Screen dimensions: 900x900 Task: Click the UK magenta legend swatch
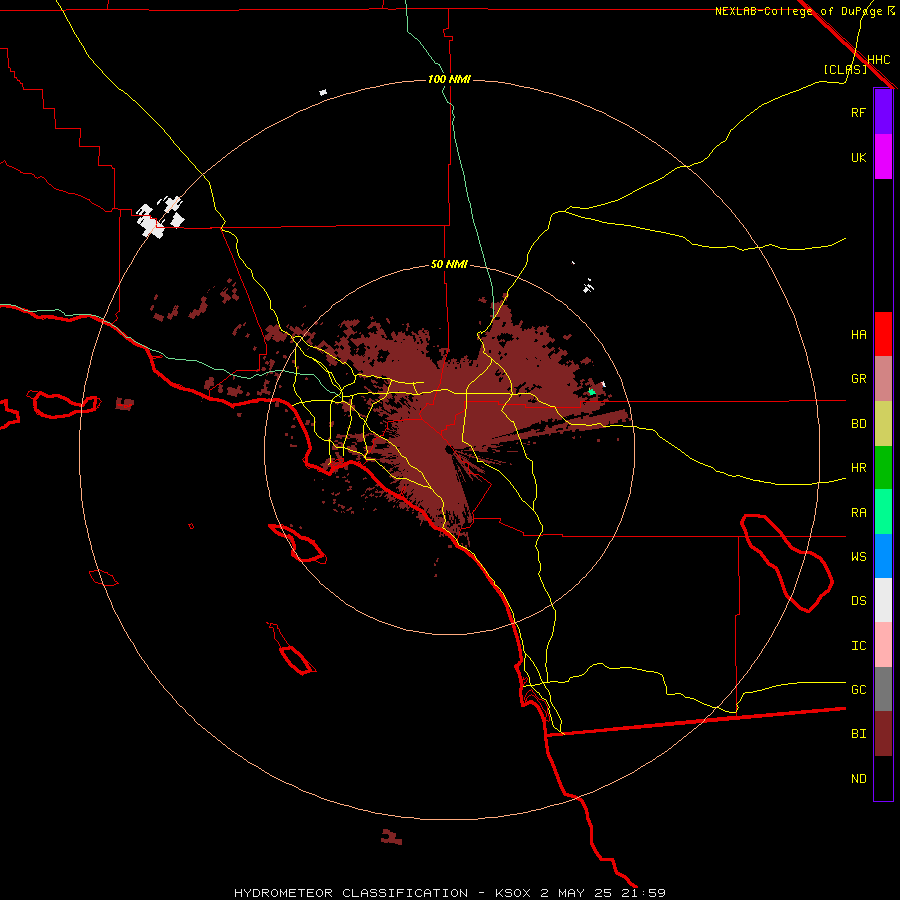pos(883,157)
